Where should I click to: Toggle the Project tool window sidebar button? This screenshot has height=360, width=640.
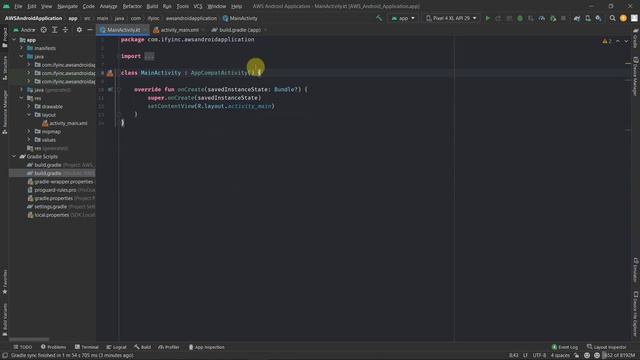click(5, 38)
